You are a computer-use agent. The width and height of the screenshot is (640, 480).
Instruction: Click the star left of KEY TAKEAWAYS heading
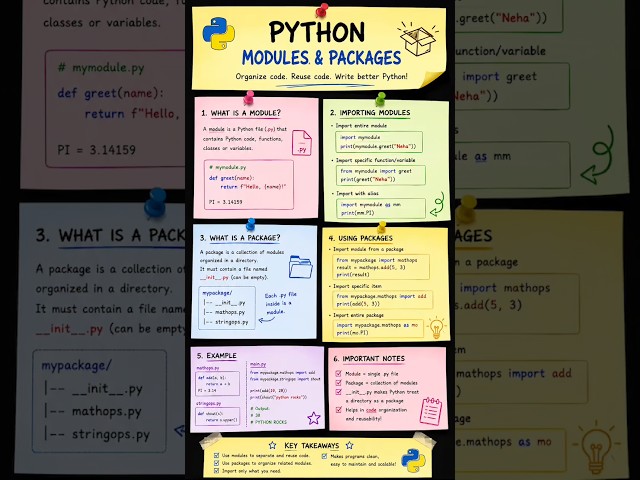coord(273,445)
